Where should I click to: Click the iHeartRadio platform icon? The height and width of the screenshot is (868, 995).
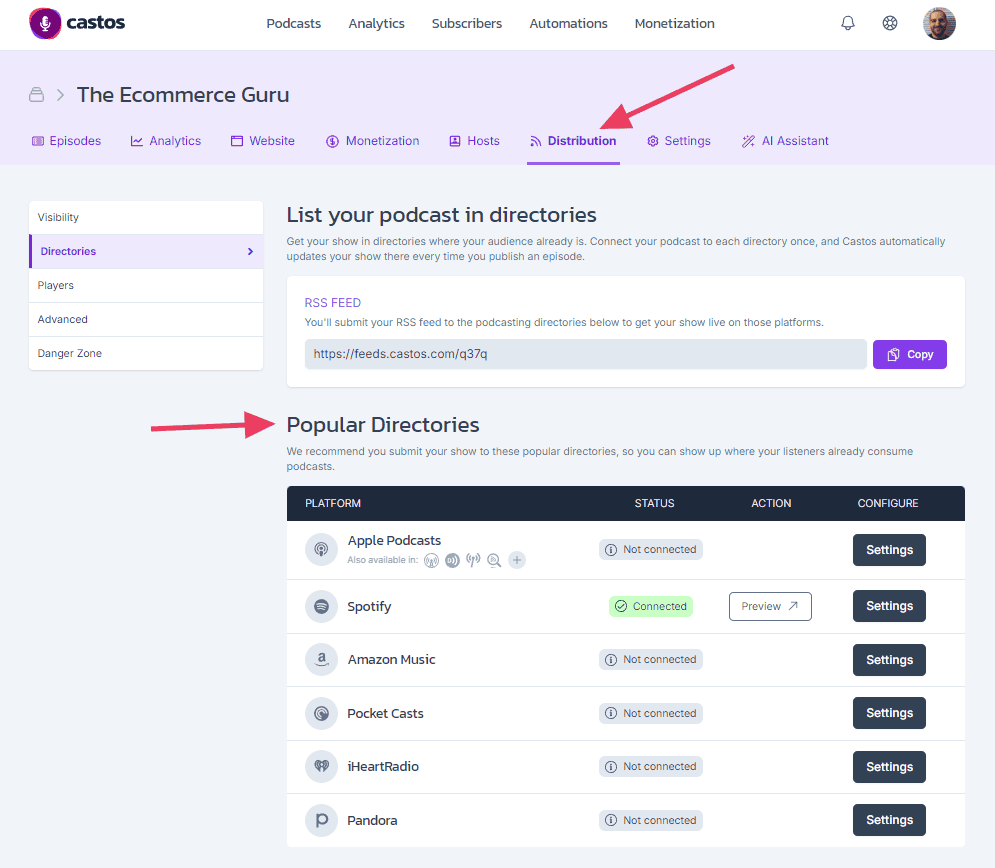click(x=322, y=766)
